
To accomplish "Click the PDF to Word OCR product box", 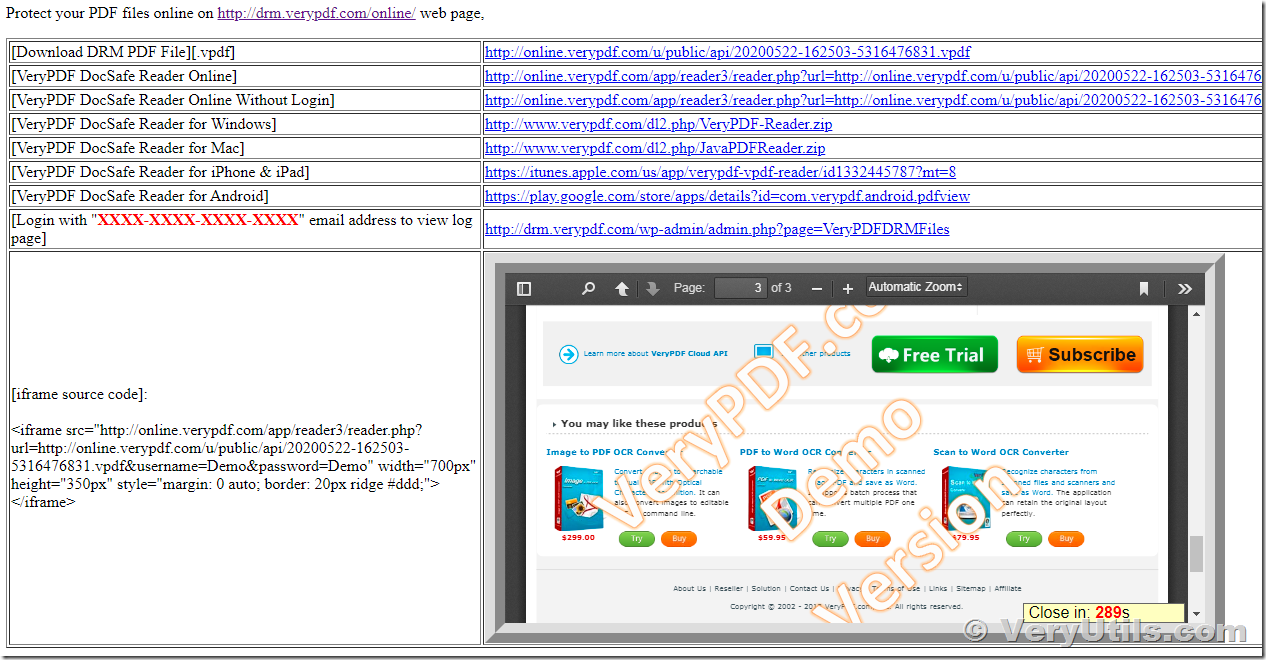I will pyautogui.click(x=773, y=497).
